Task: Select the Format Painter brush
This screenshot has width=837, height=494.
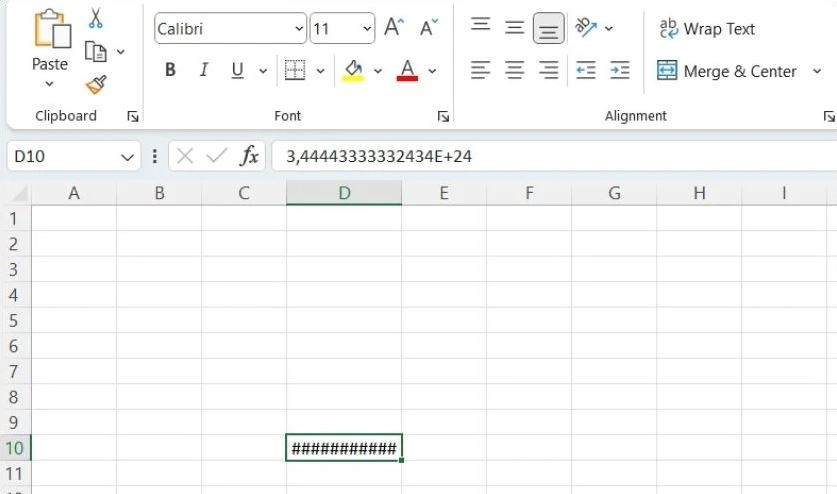Action: tap(96, 84)
